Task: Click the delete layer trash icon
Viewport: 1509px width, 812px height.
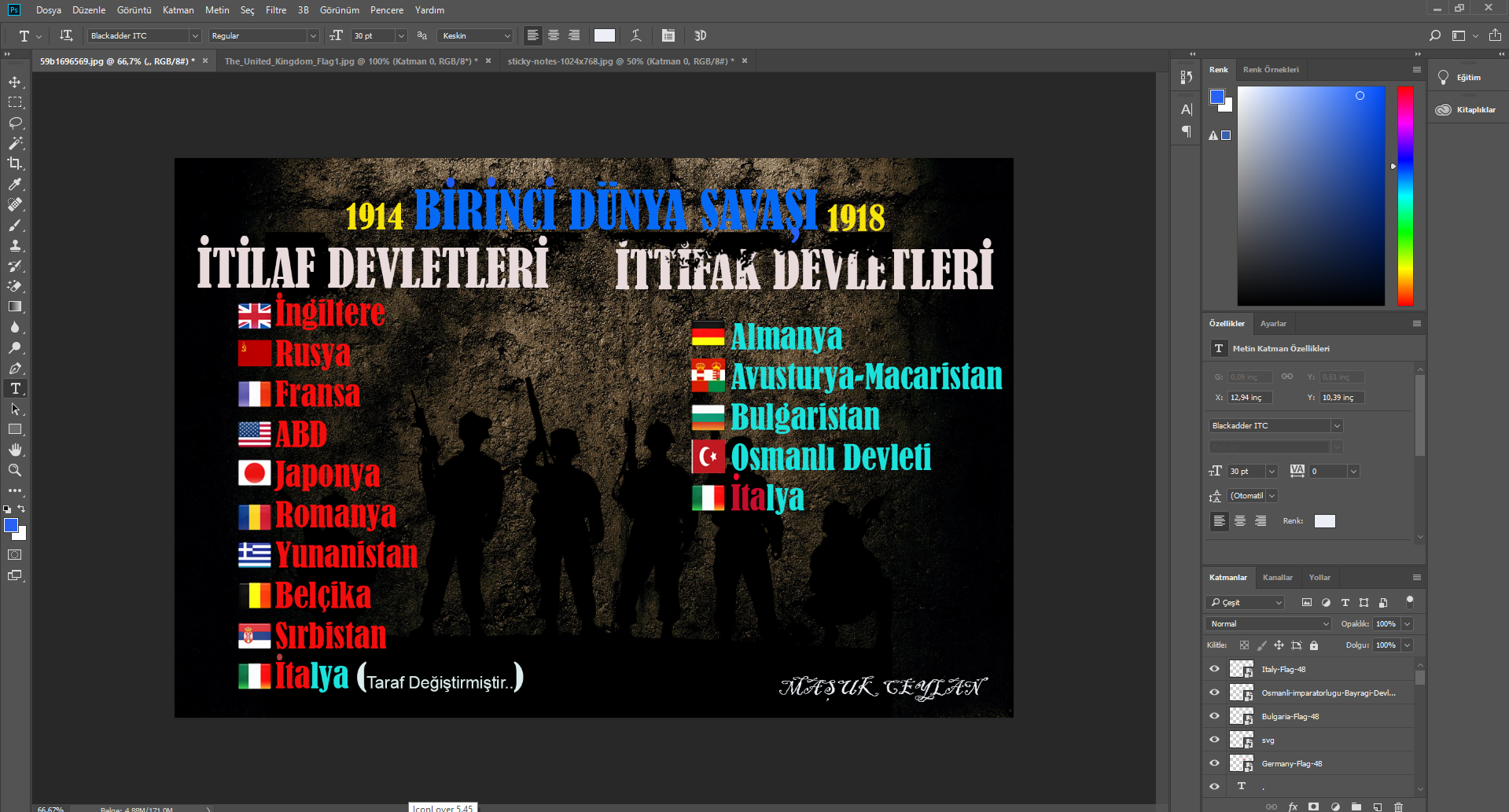Action: (x=1398, y=806)
